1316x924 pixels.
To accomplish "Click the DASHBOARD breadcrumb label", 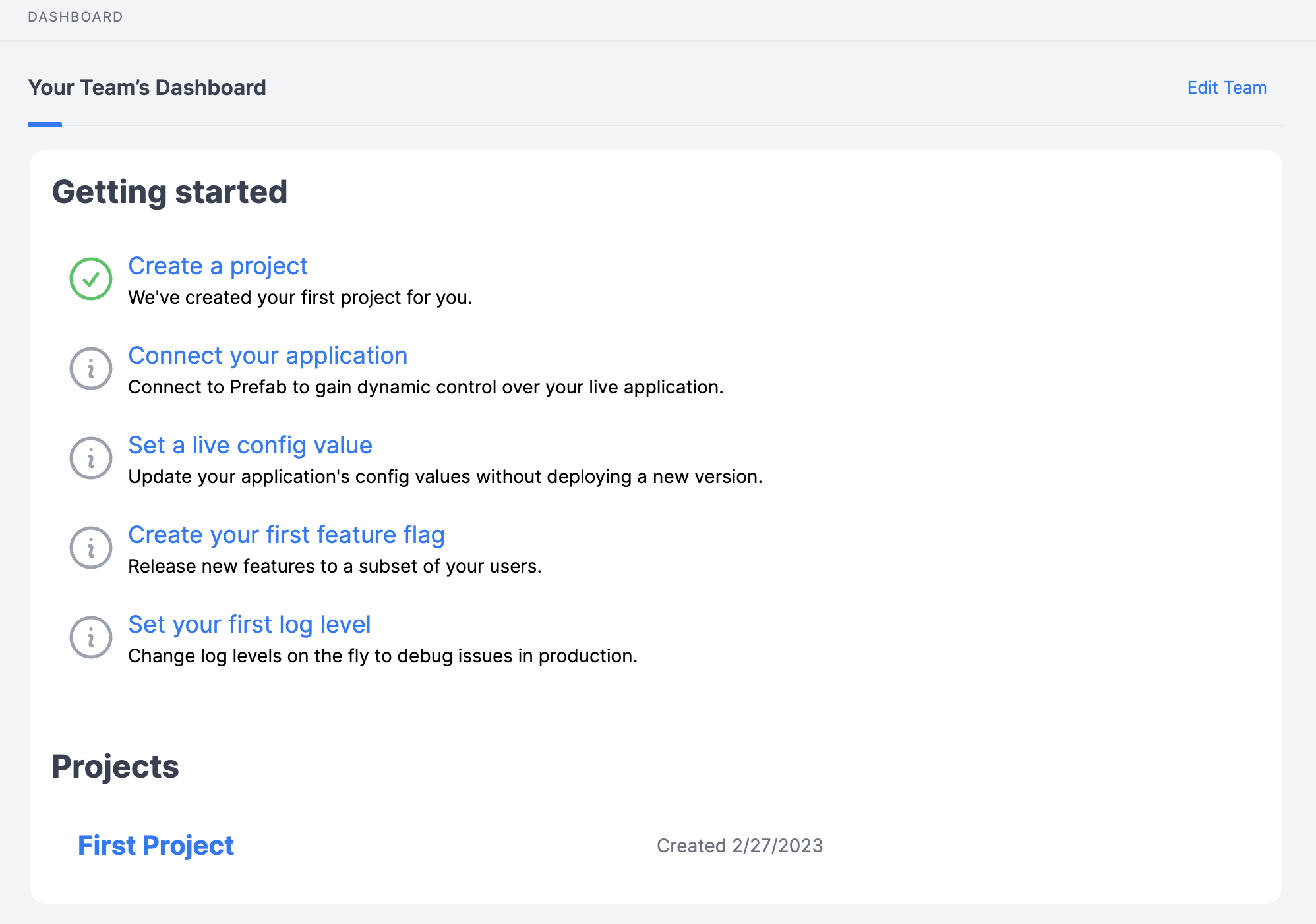I will point(75,17).
